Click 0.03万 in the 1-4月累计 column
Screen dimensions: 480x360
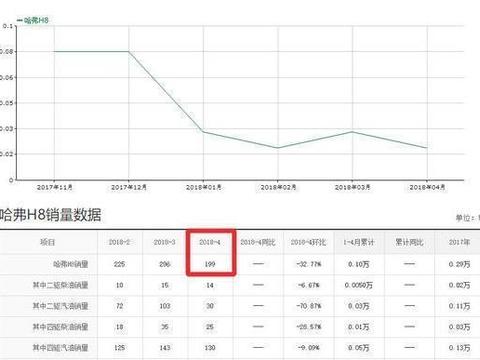click(359, 306)
